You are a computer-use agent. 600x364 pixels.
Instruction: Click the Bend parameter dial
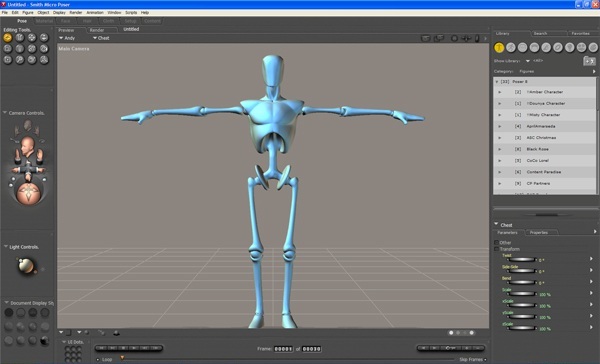522,283
